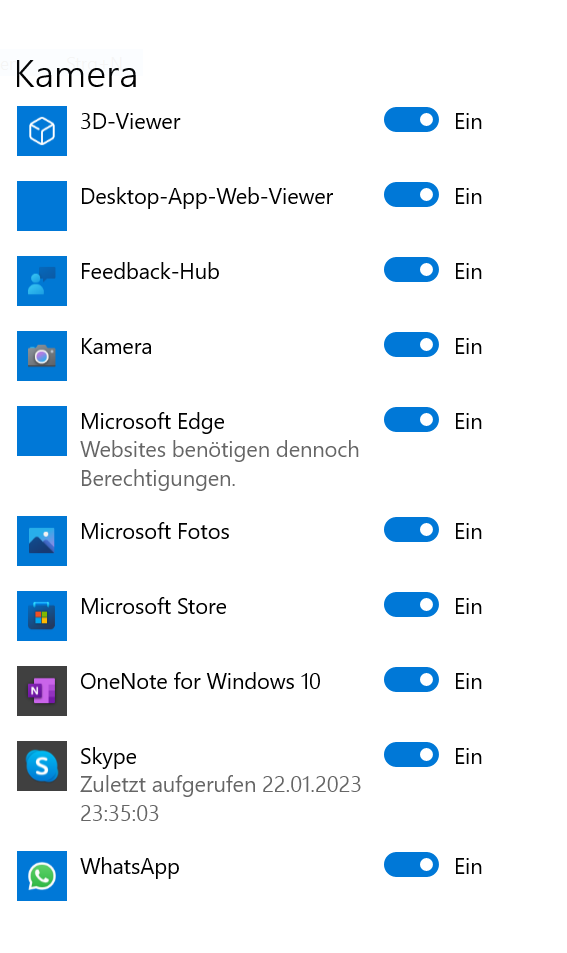Viewport: 567px width, 953px height.
Task: Toggle the Microsoft Store camera switch
Action: (411, 605)
